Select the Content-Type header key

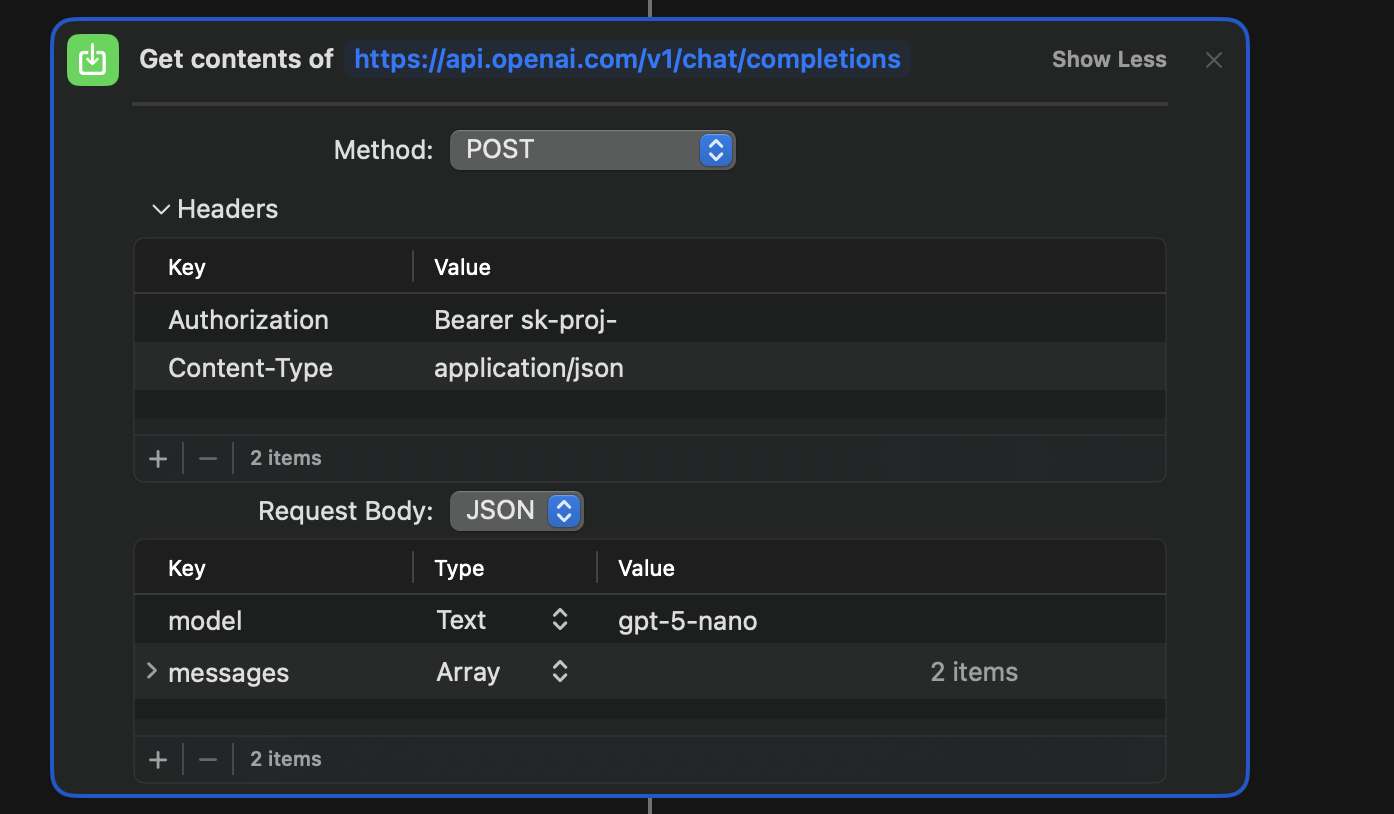[x=251, y=368]
